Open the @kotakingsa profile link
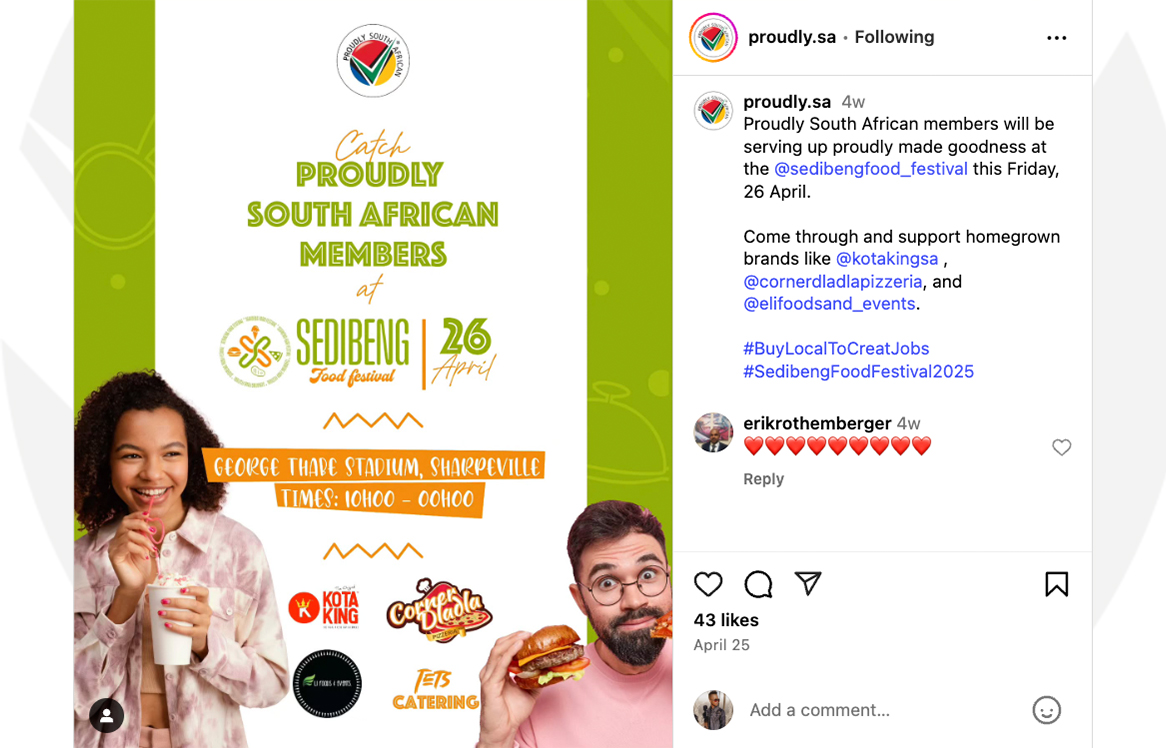This screenshot has height=748, width=1166. [887, 259]
